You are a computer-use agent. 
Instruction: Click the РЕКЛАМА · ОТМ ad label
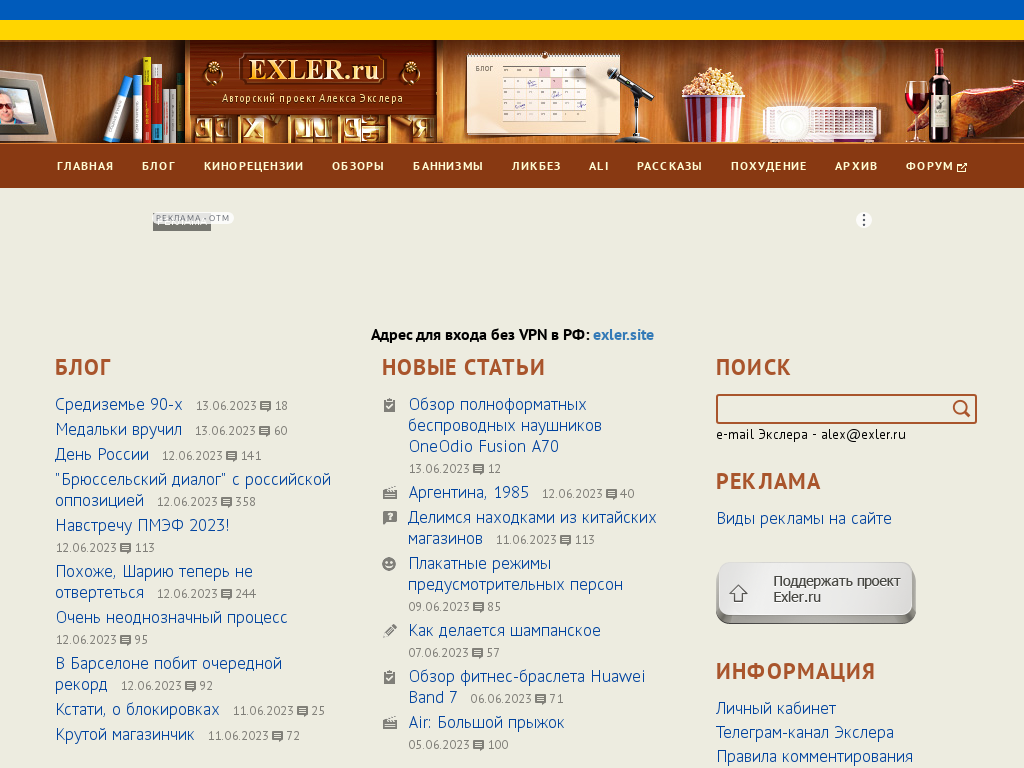pyautogui.click(x=192, y=218)
